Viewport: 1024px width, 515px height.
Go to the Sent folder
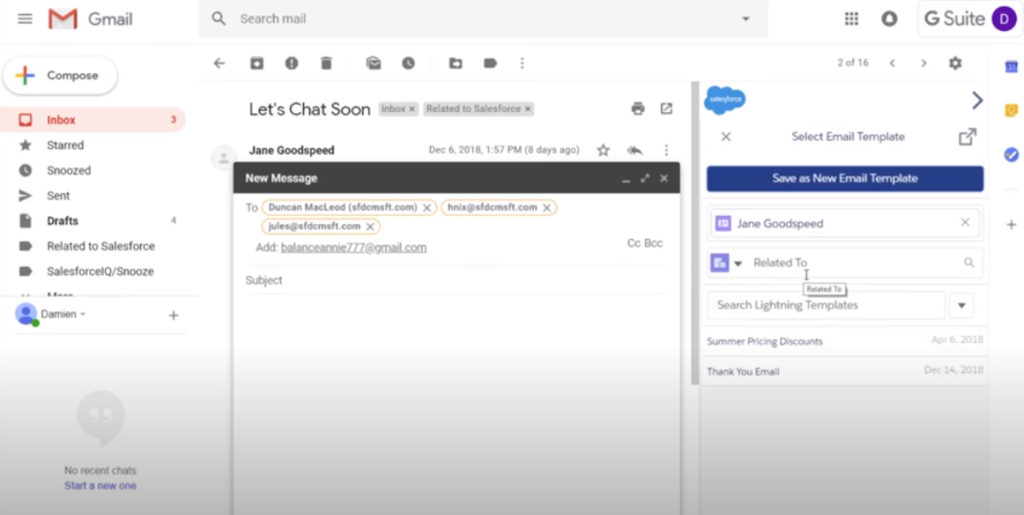pos(58,196)
